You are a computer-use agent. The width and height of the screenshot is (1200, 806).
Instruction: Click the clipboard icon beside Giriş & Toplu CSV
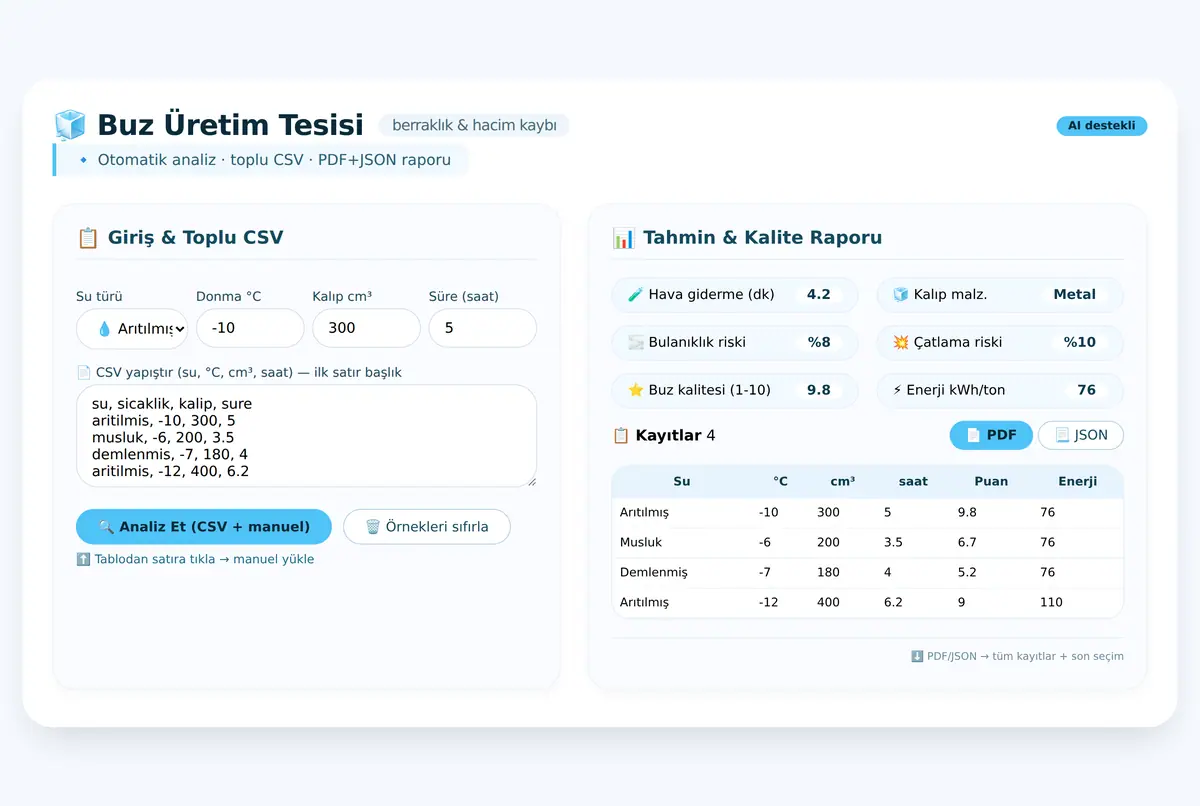pos(88,238)
